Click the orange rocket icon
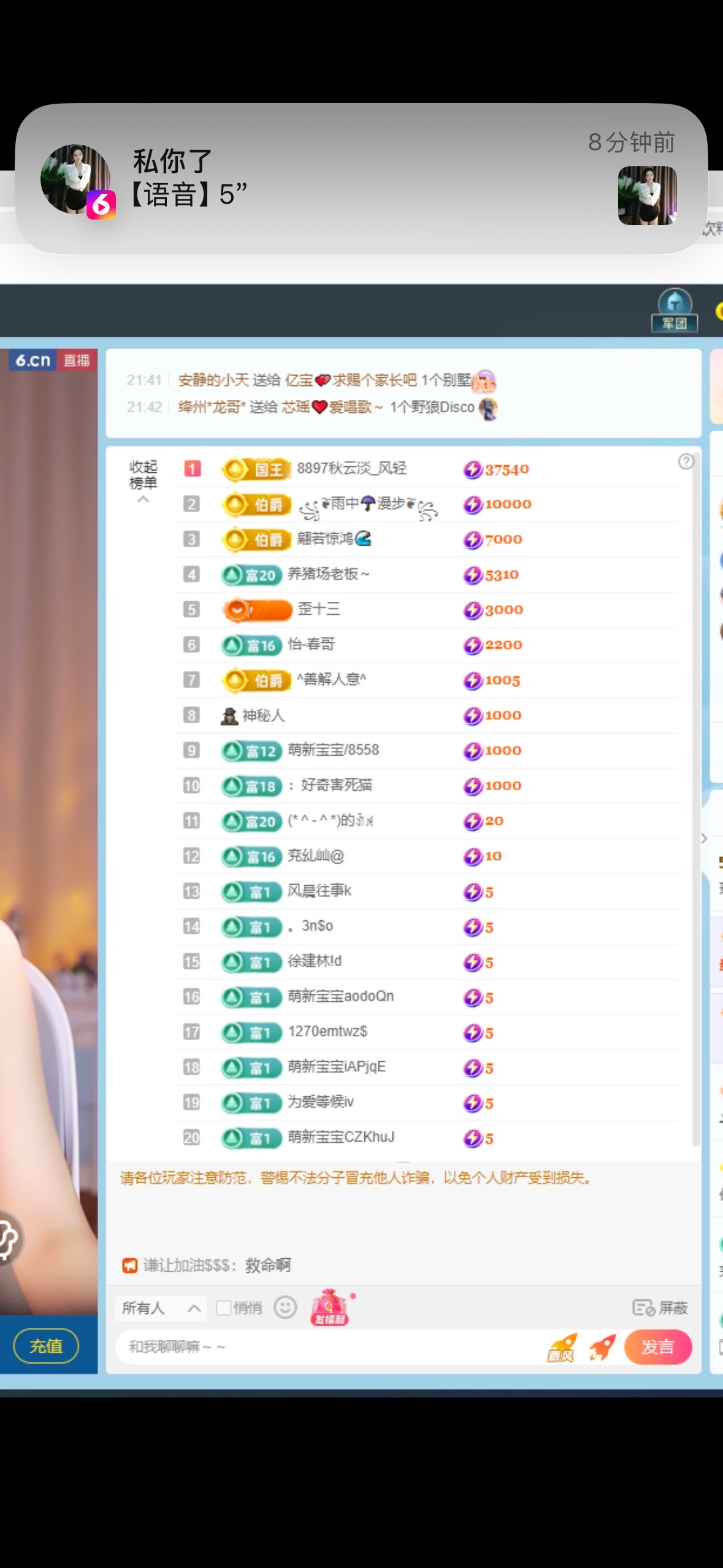Screen dimensions: 723x1568 pyautogui.click(x=602, y=1347)
